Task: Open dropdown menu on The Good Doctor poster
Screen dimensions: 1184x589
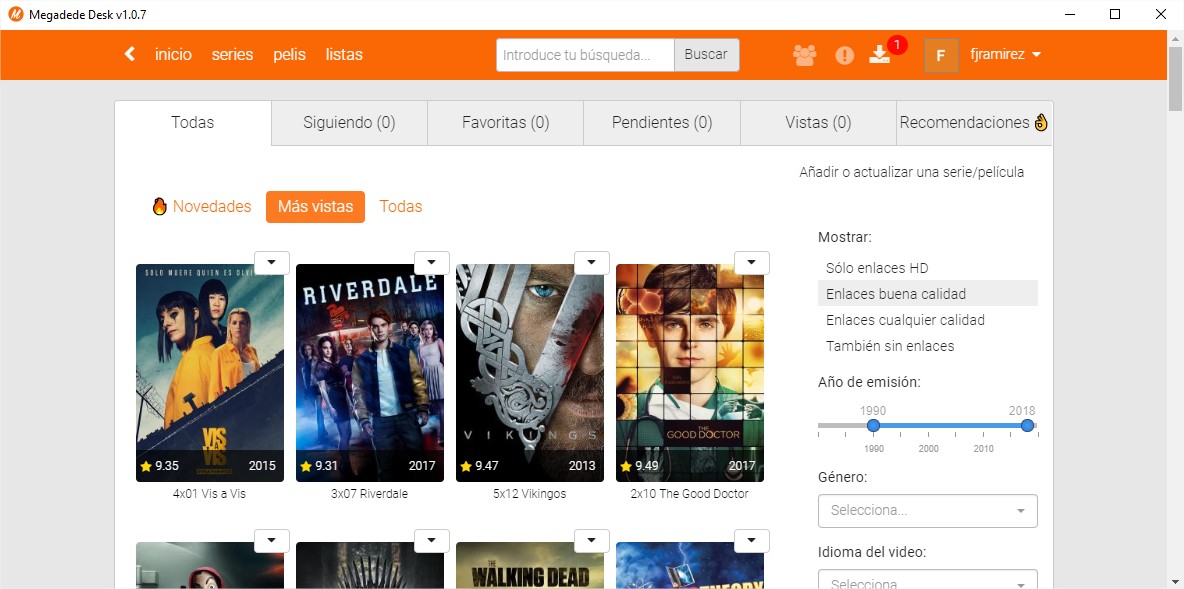Action: pos(752,263)
